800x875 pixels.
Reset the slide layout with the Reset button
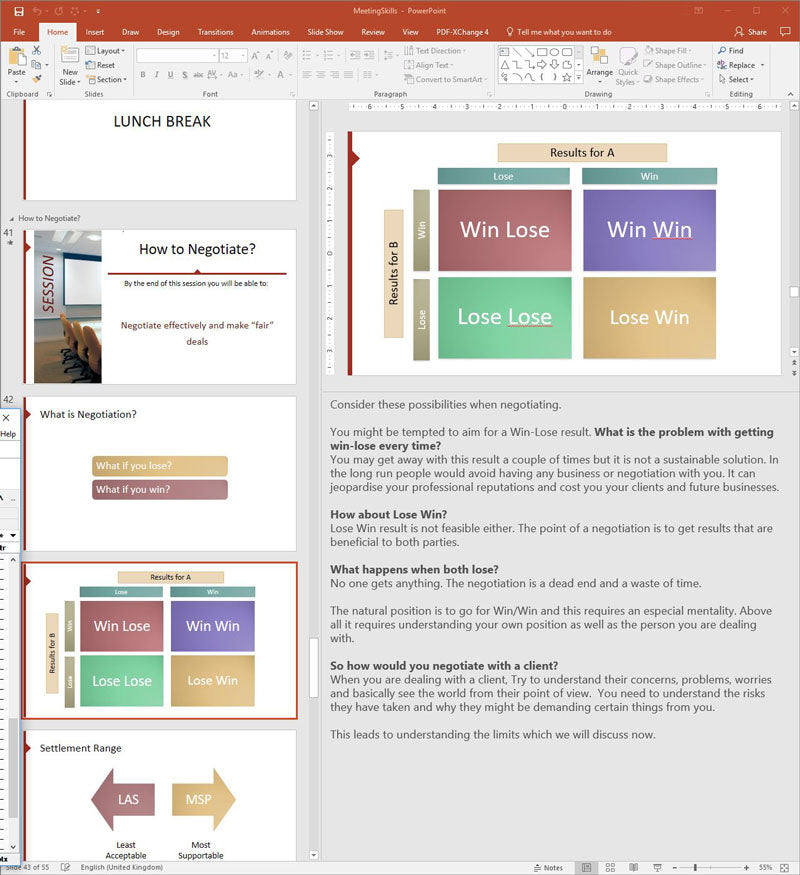[x=100, y=65]
